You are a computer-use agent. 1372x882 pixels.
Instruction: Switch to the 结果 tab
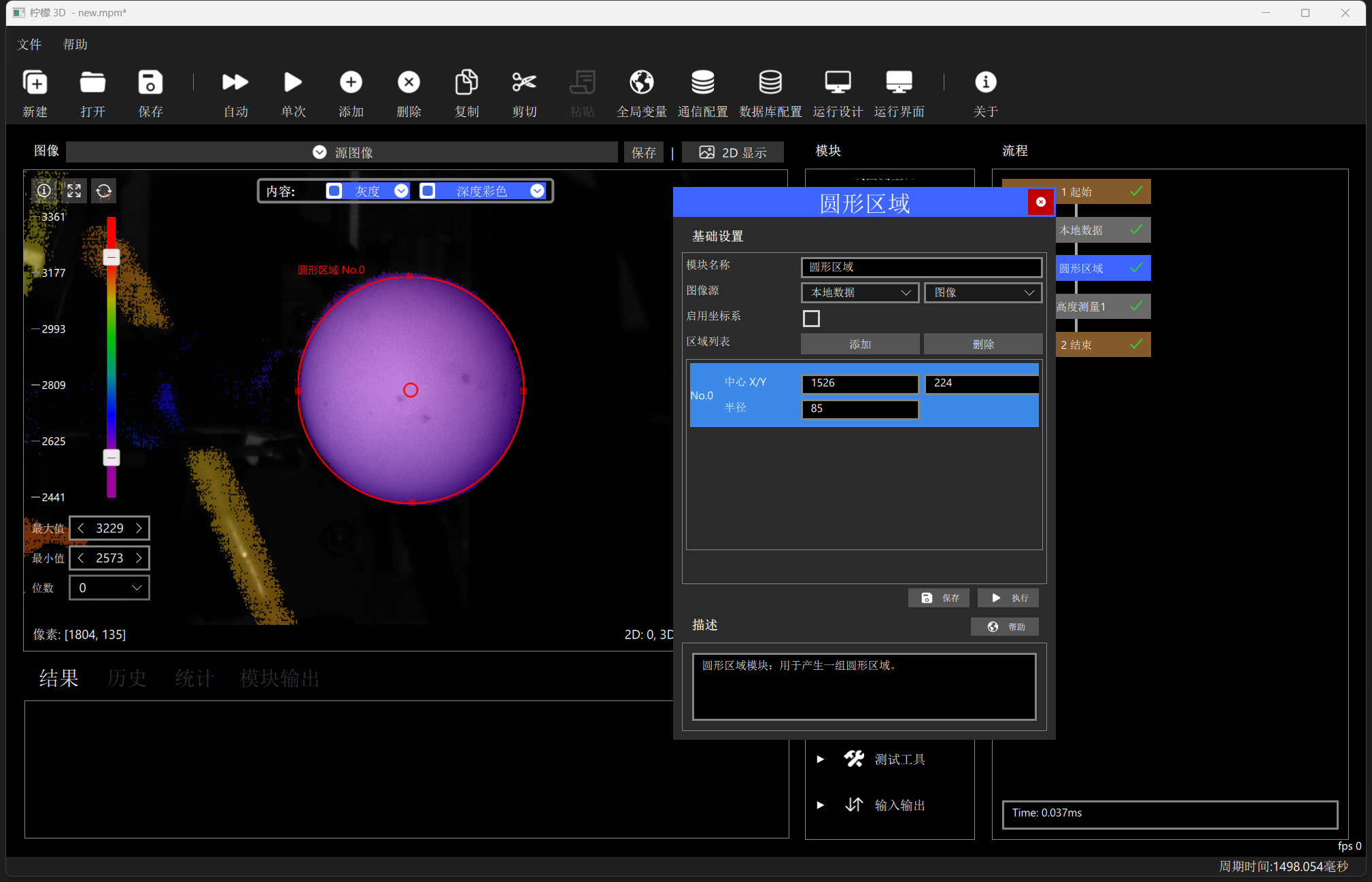pos(59,677)
